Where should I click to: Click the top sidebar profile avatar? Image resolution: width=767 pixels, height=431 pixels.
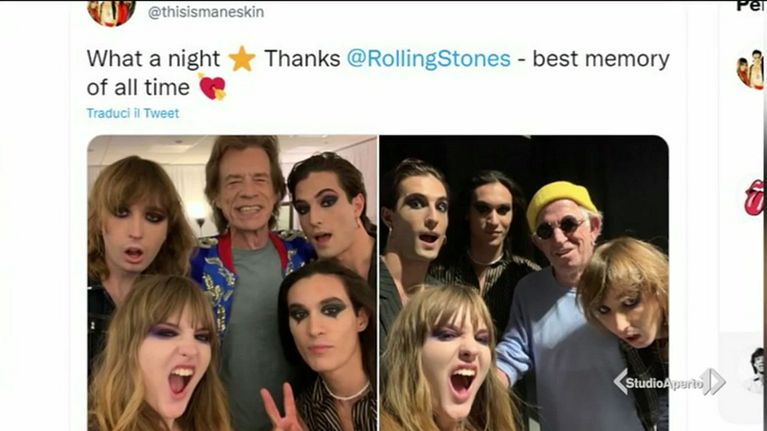tap(750, 70)
